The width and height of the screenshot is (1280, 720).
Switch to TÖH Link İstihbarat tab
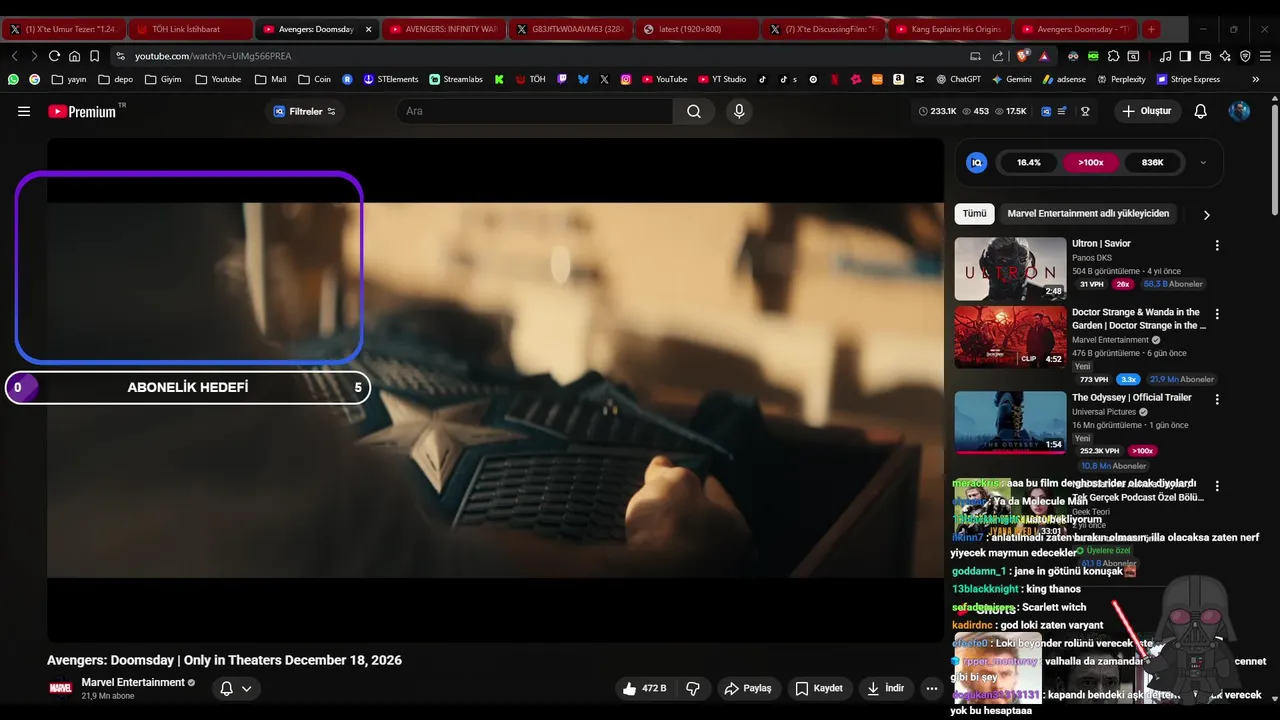pyautogui.click(x=190, y=29)
